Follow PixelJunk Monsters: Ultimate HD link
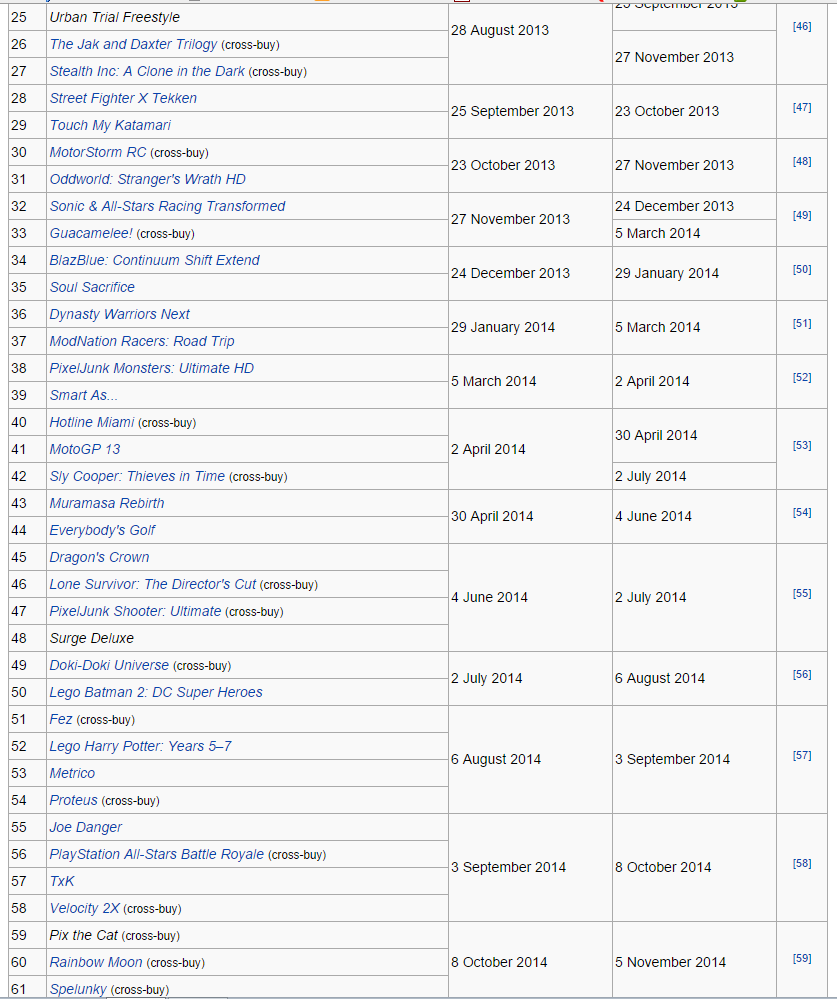Image resolution: width=837 pixels, height=999 pixels. coord(152,368)
